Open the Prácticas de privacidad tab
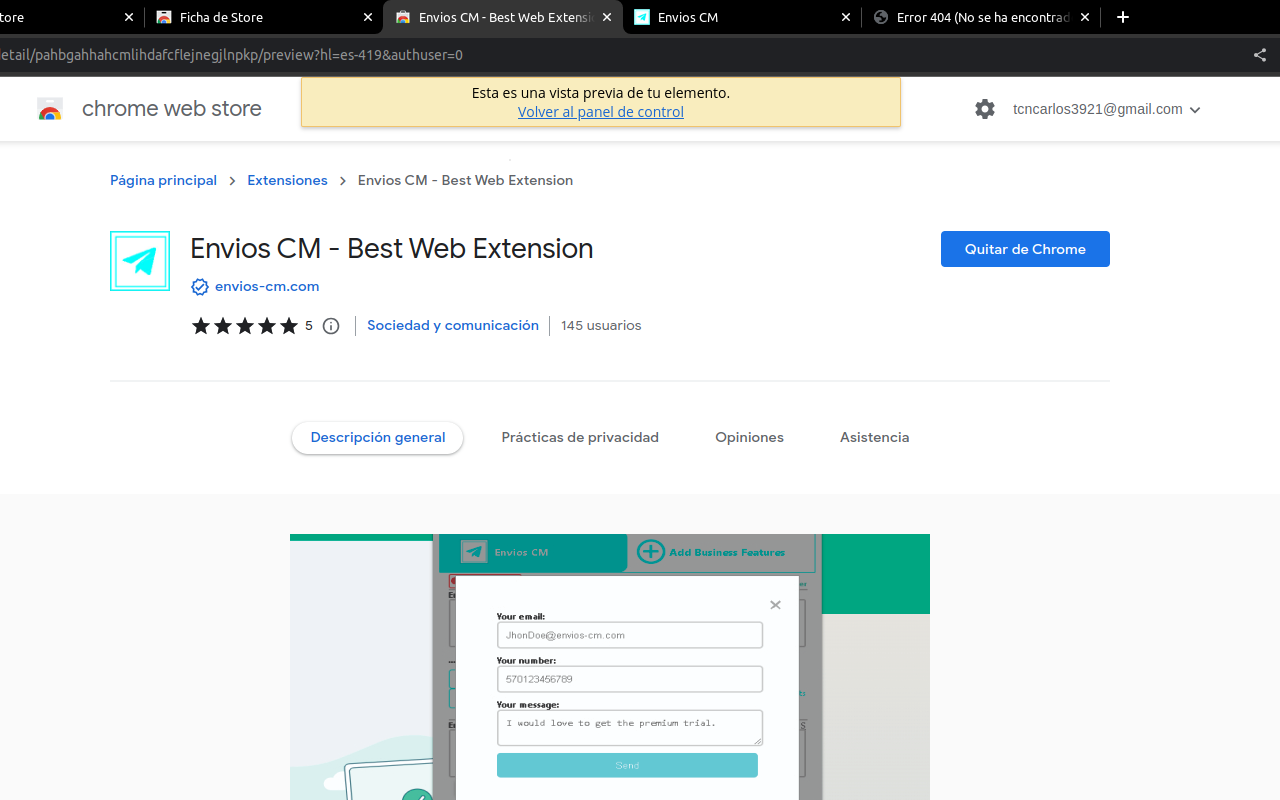The image size is (1280, 800). (x=580, y=437)
